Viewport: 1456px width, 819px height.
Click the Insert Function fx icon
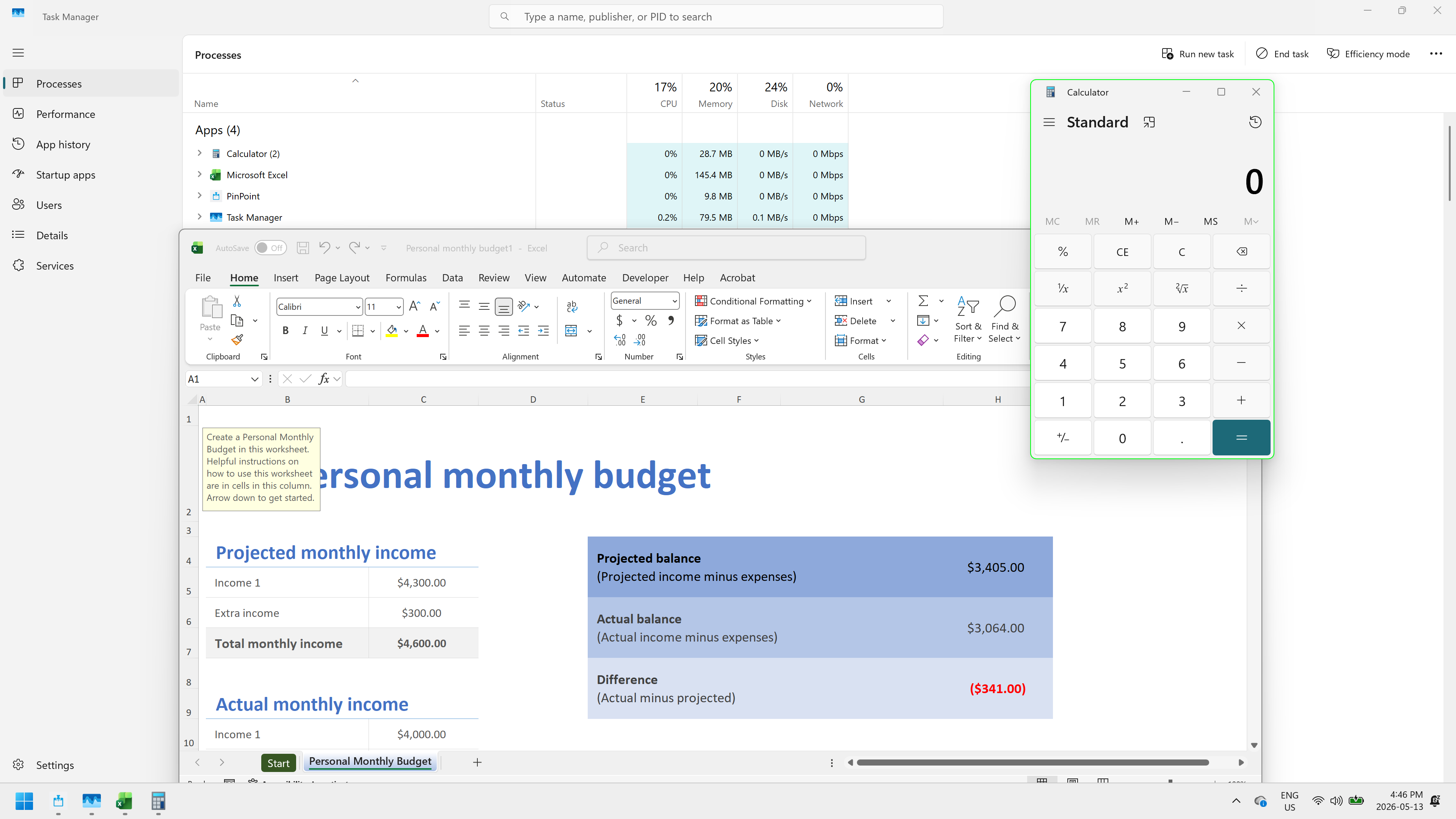click(324, 379)
